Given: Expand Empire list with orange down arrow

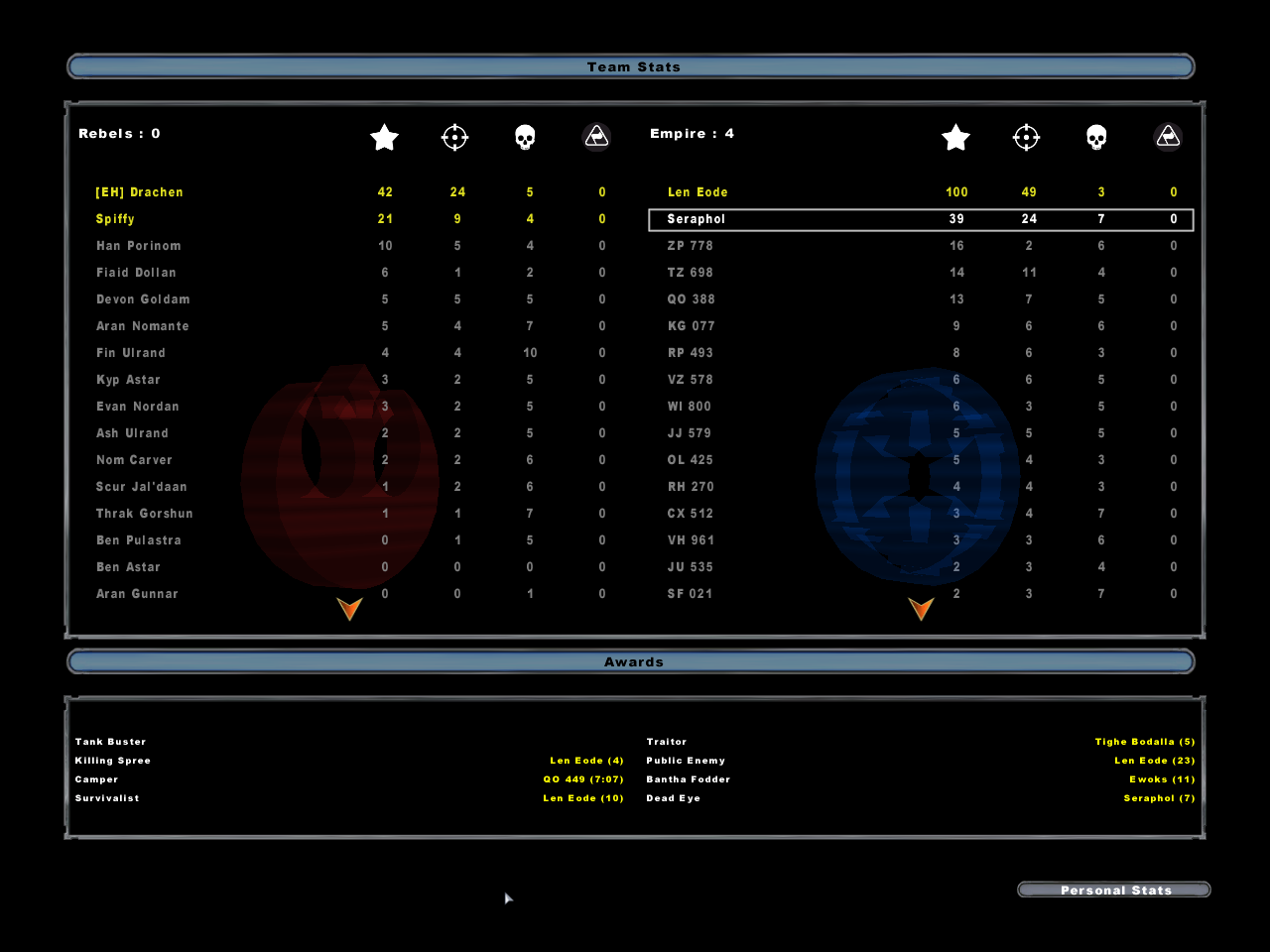Looking at the screenshot, I should [921, 609].
